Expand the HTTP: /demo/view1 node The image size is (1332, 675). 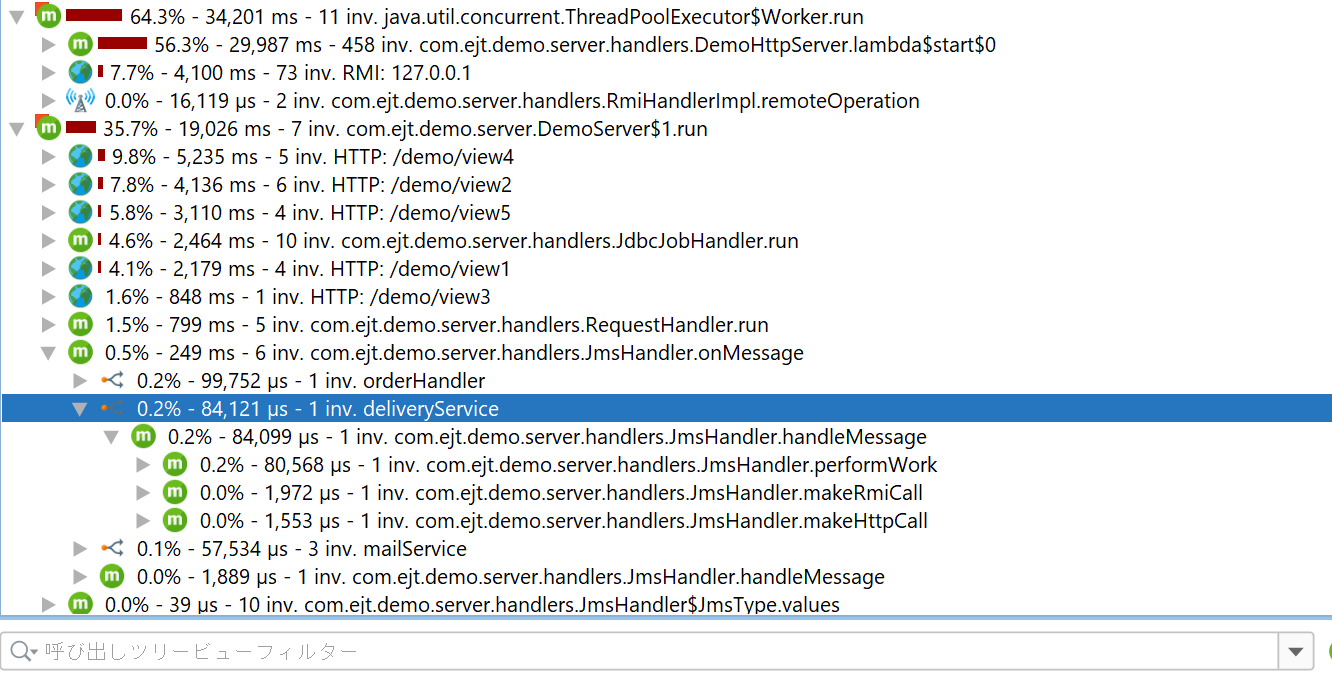coord(48,269)
